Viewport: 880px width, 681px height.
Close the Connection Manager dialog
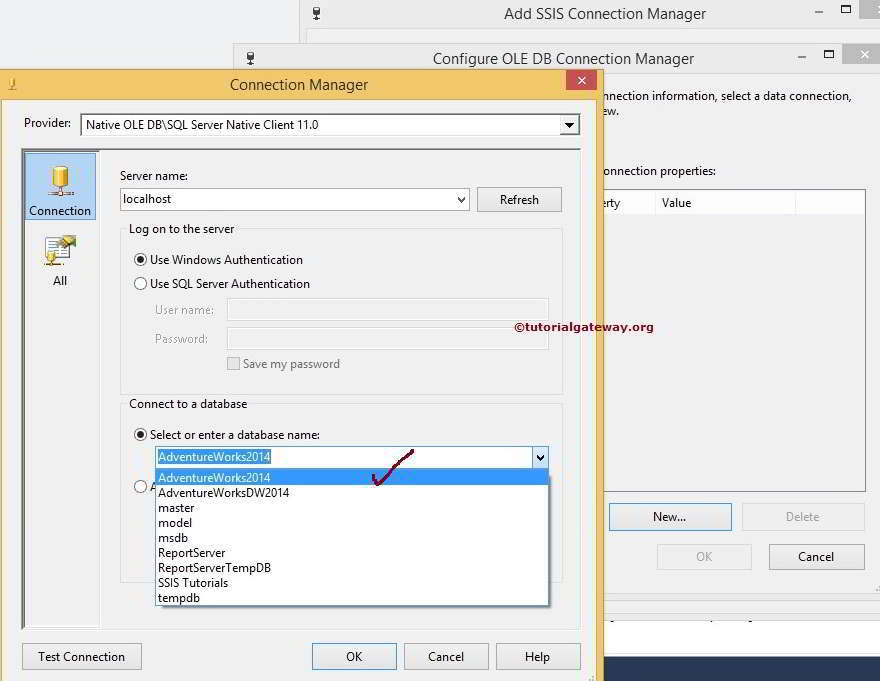(581, 80)
